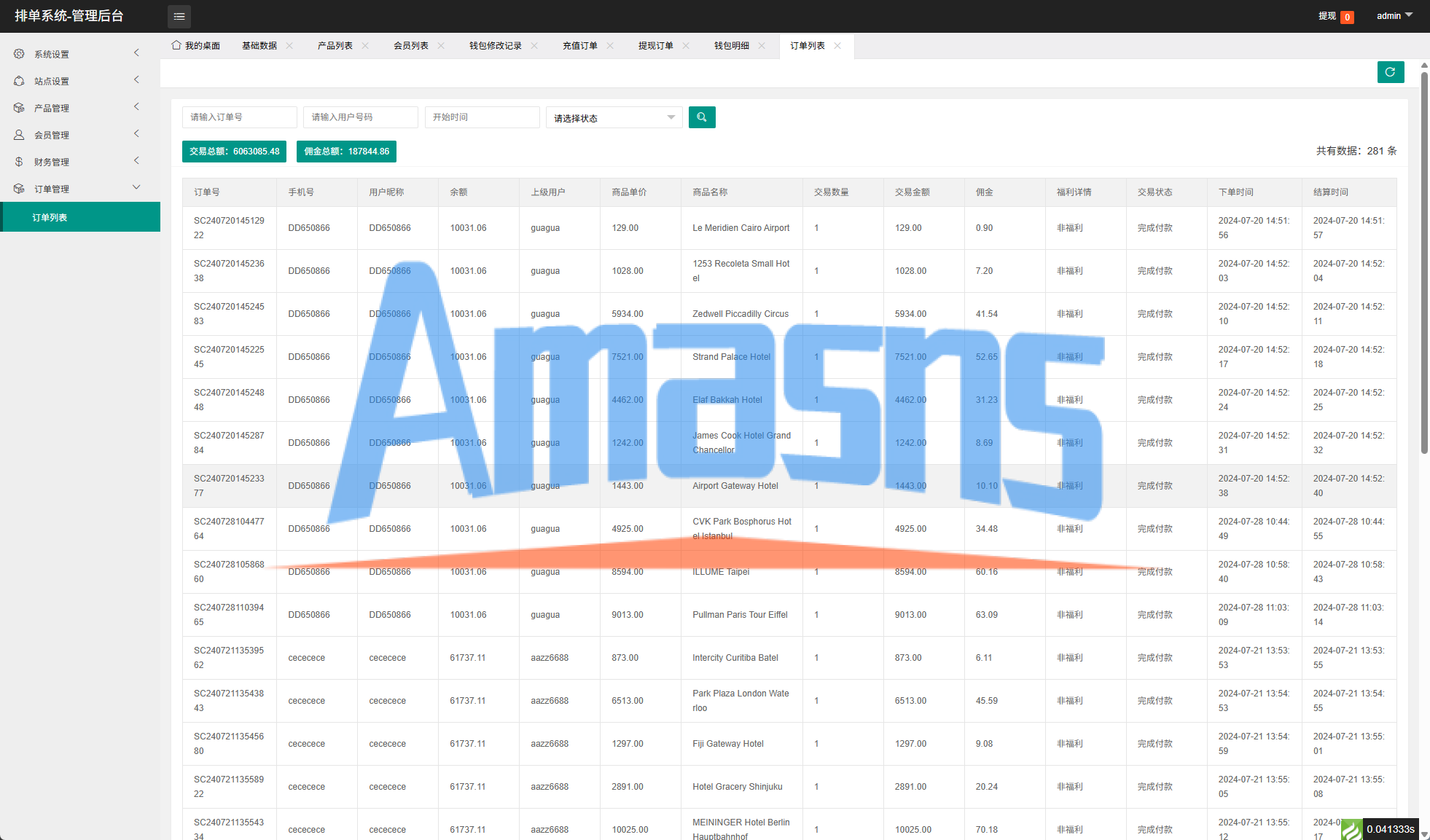The image size is (1430, 840).
Task: Click the 财务管理 dollar icon
Action: tap(19, 162)
